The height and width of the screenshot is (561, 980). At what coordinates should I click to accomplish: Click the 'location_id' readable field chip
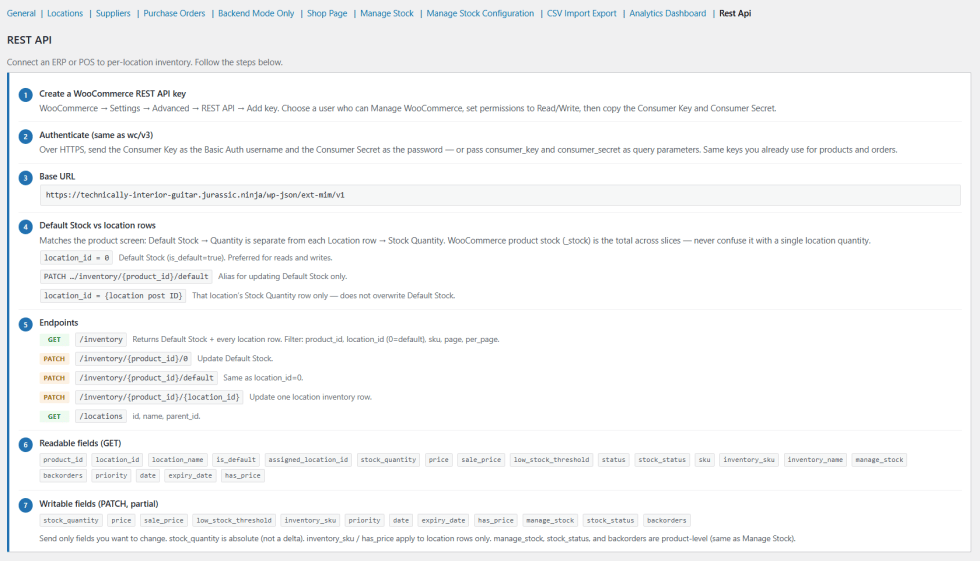coord(118,460)
